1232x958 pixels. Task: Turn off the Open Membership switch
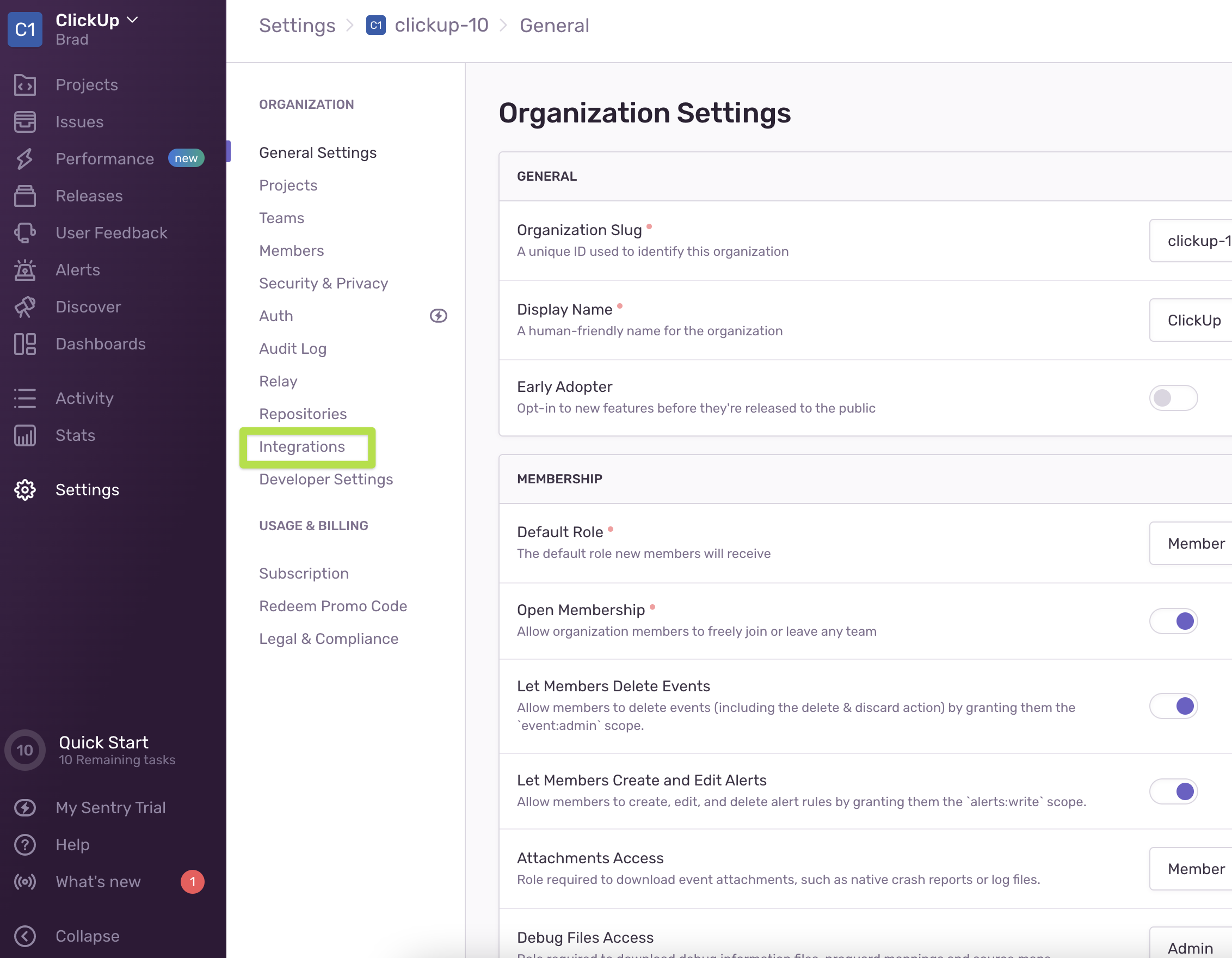tap(1173, 621)
